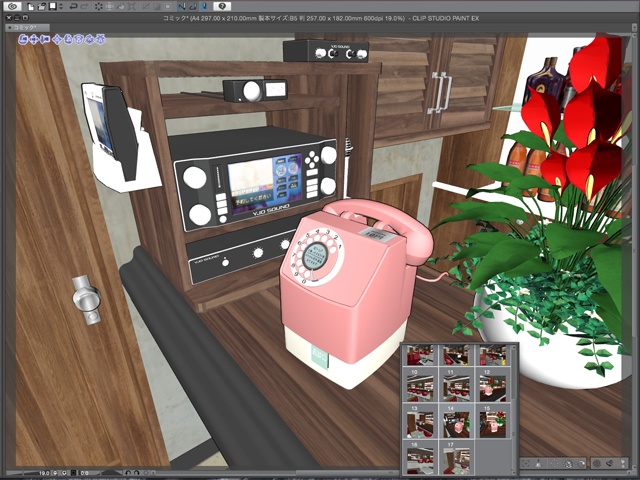Toggle snap to special ruler icon
The height and width of the screenshot is (480, 640).
(194, 7)
